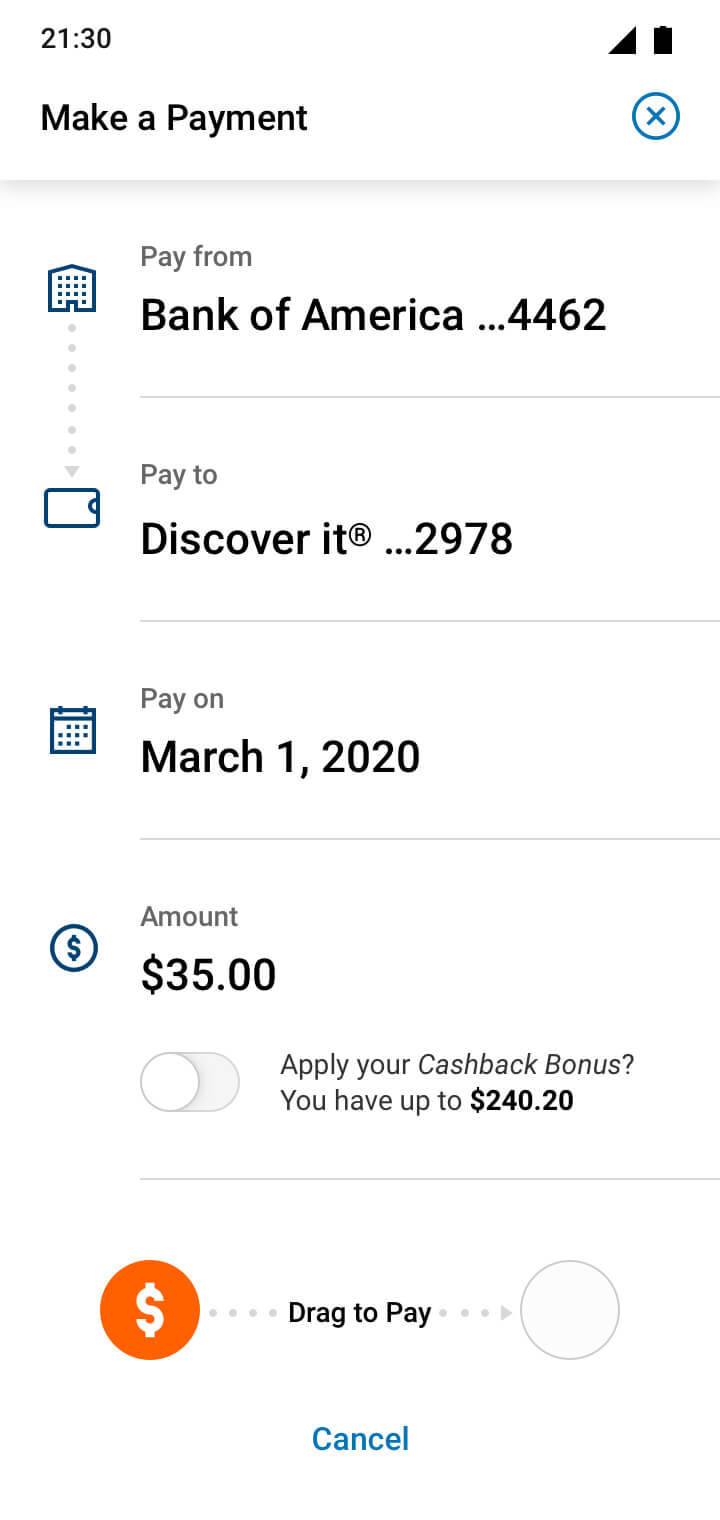Viewport: 720px width, 1520px height.
Task: Click the calendar icon
Action: 73,729
